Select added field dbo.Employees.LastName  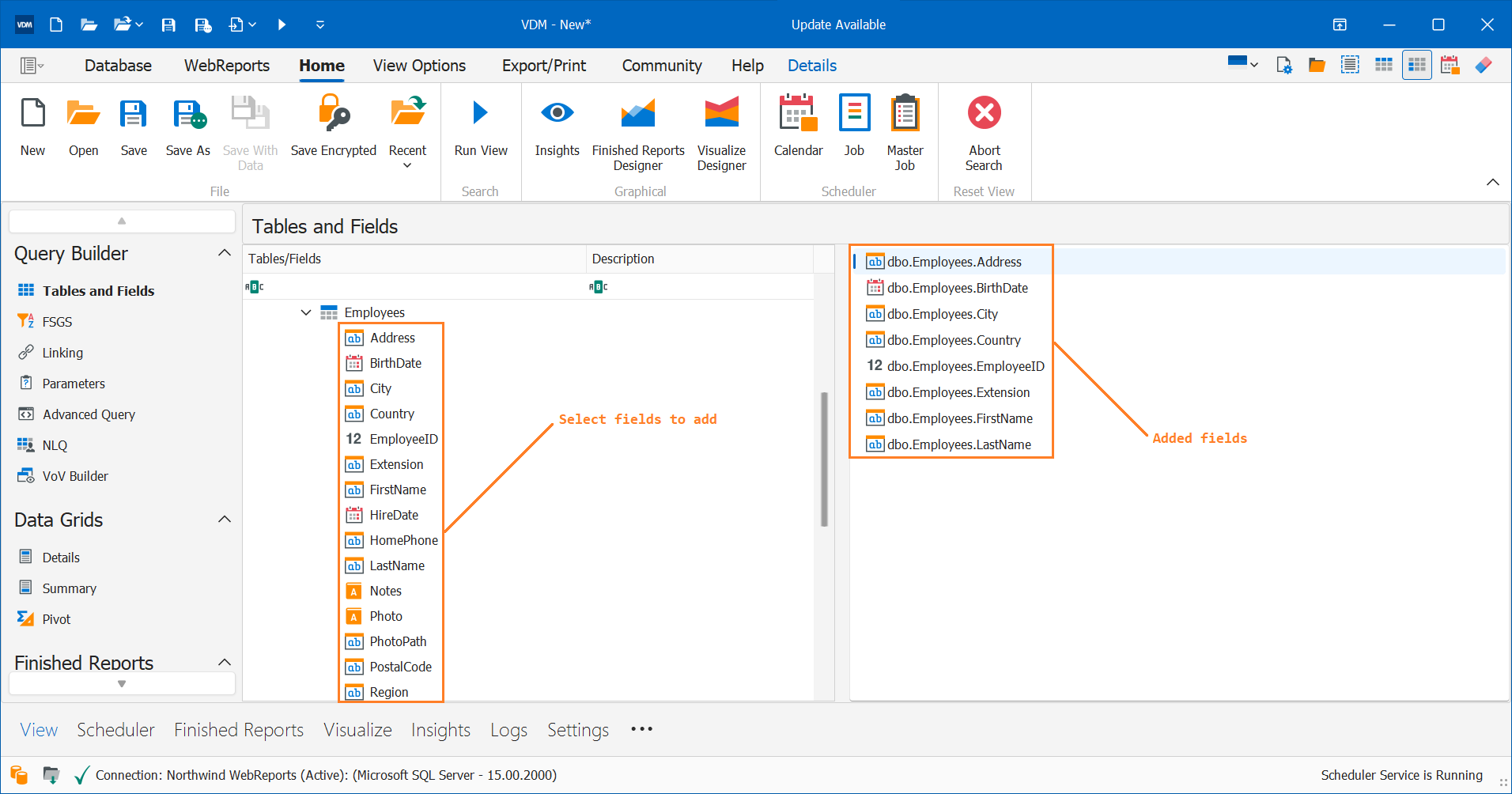(x=958, y=444)
